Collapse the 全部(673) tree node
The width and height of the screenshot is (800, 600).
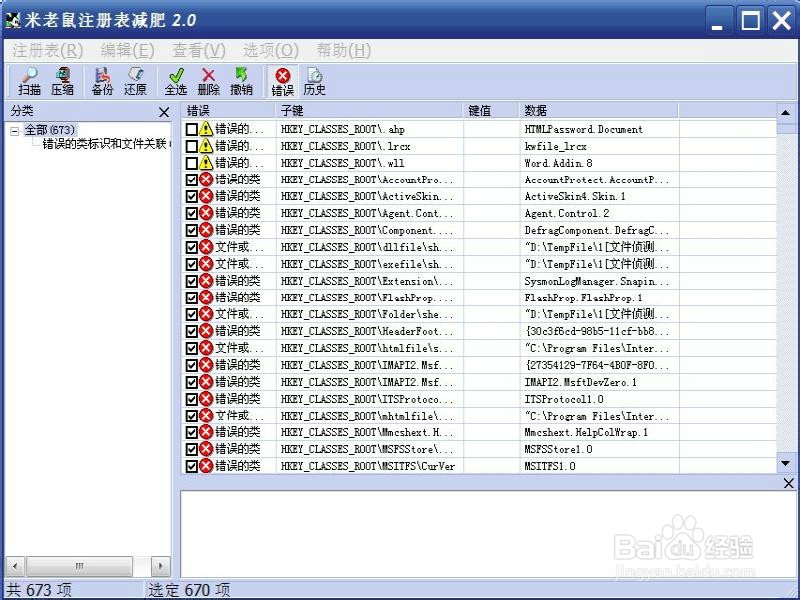pos(15,131)
